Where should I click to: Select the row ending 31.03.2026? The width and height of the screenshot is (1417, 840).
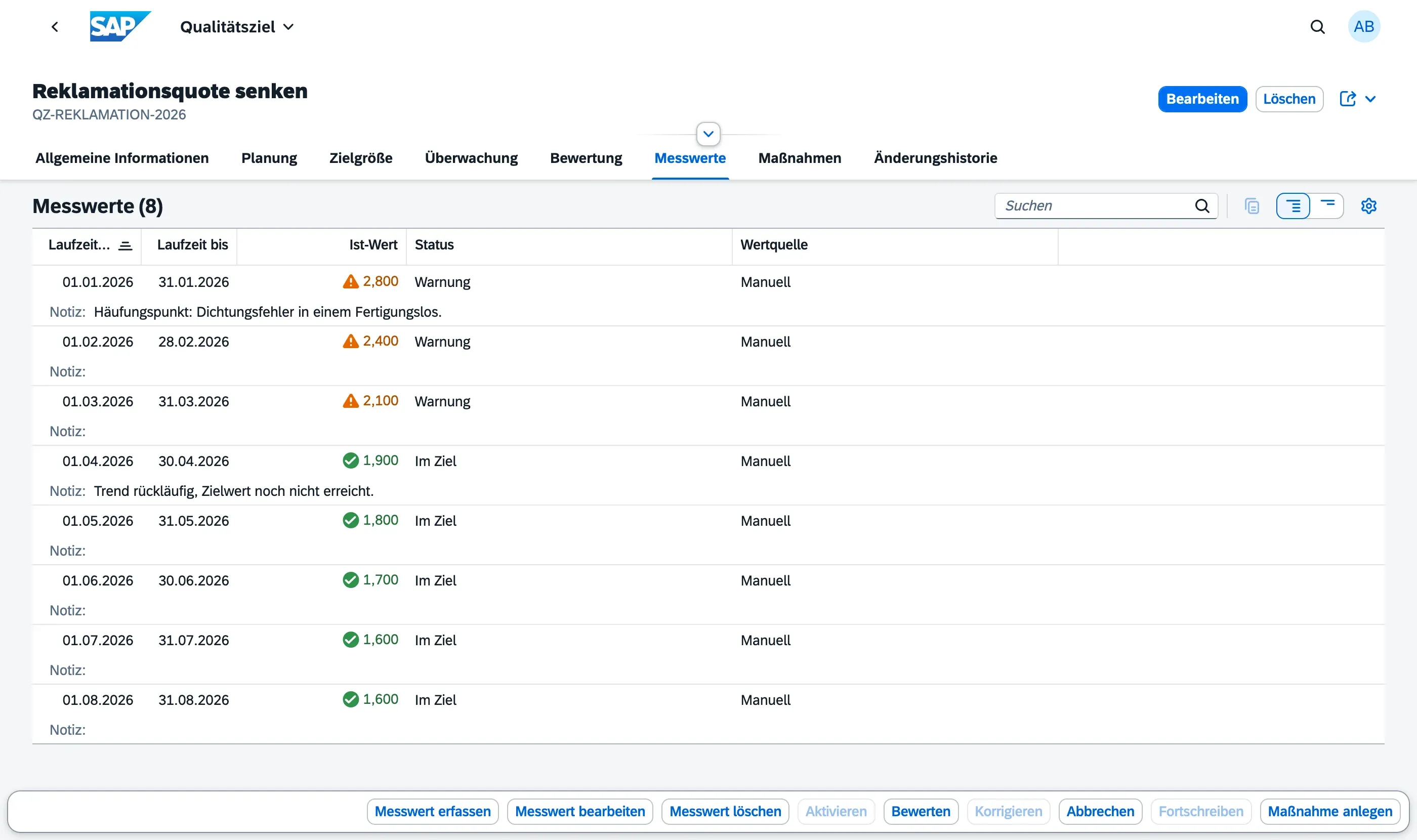point(707,415)
